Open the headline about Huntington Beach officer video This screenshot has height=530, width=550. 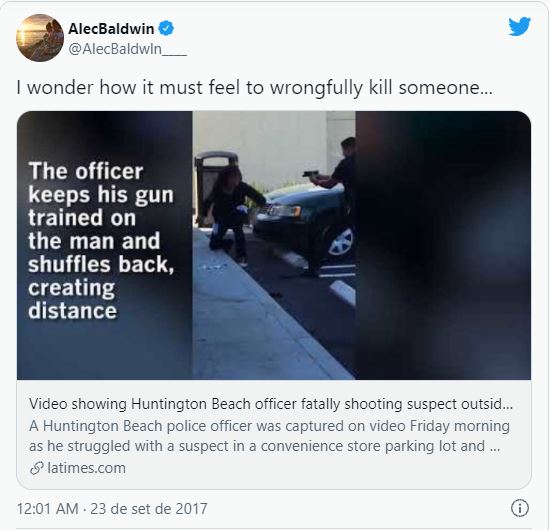(x=271, y=404)
